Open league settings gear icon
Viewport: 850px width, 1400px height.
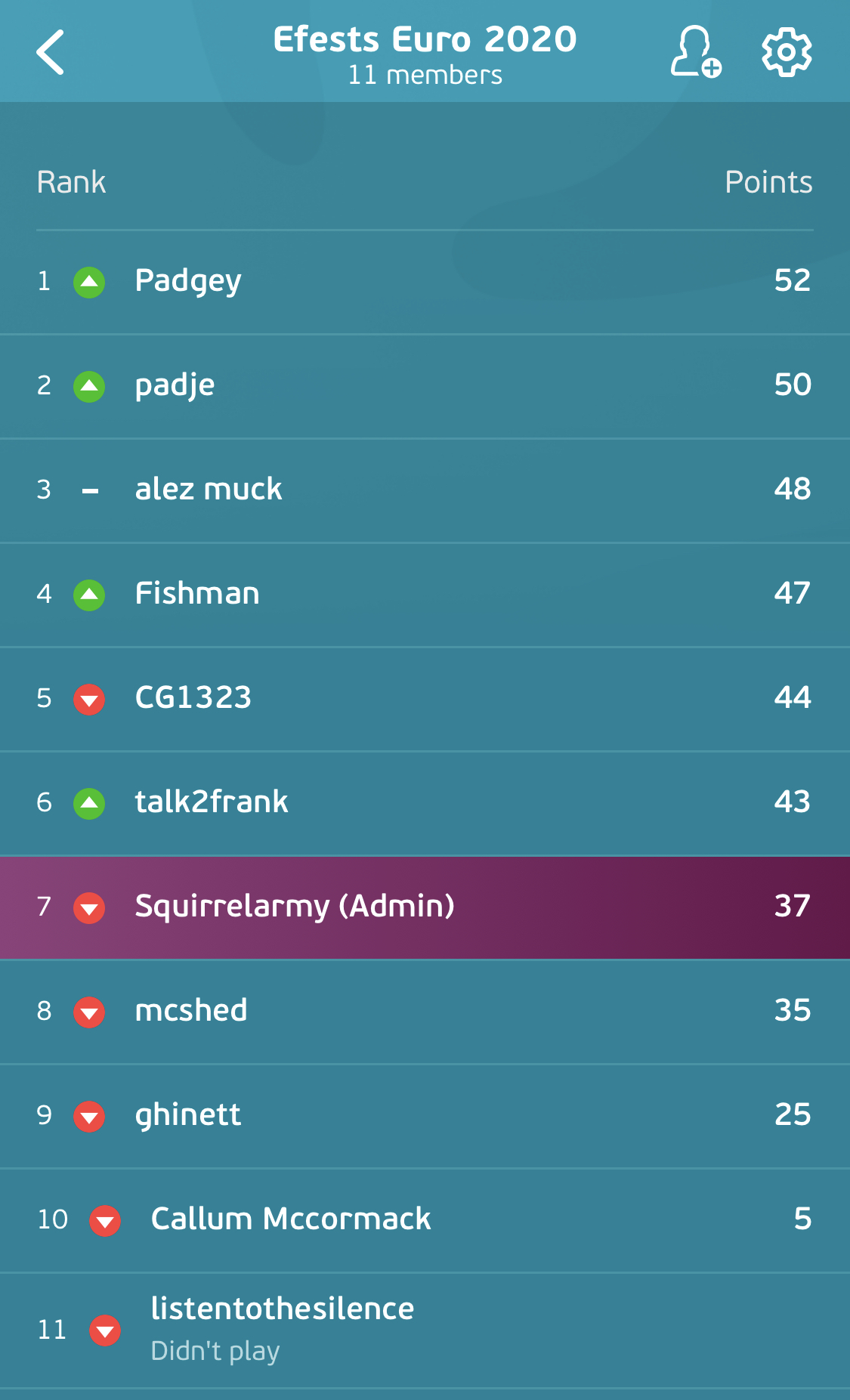787,52
